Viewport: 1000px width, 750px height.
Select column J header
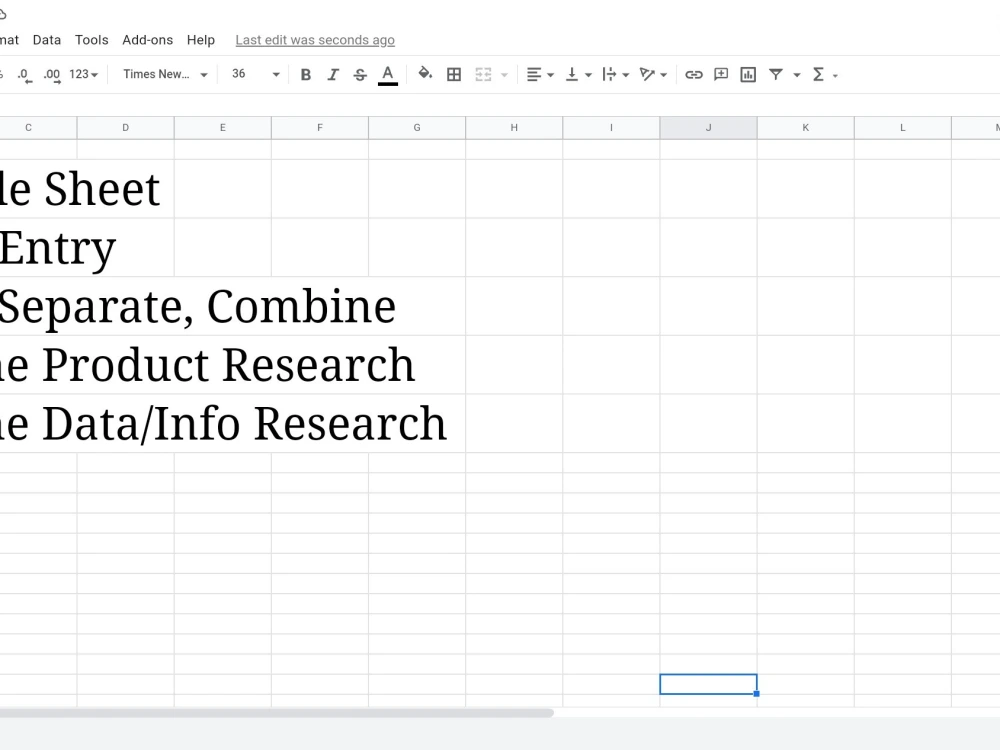point(709,128)
